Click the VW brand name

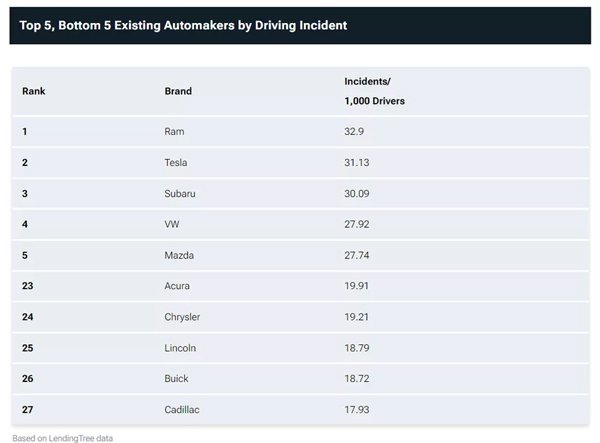pos(172,224)
